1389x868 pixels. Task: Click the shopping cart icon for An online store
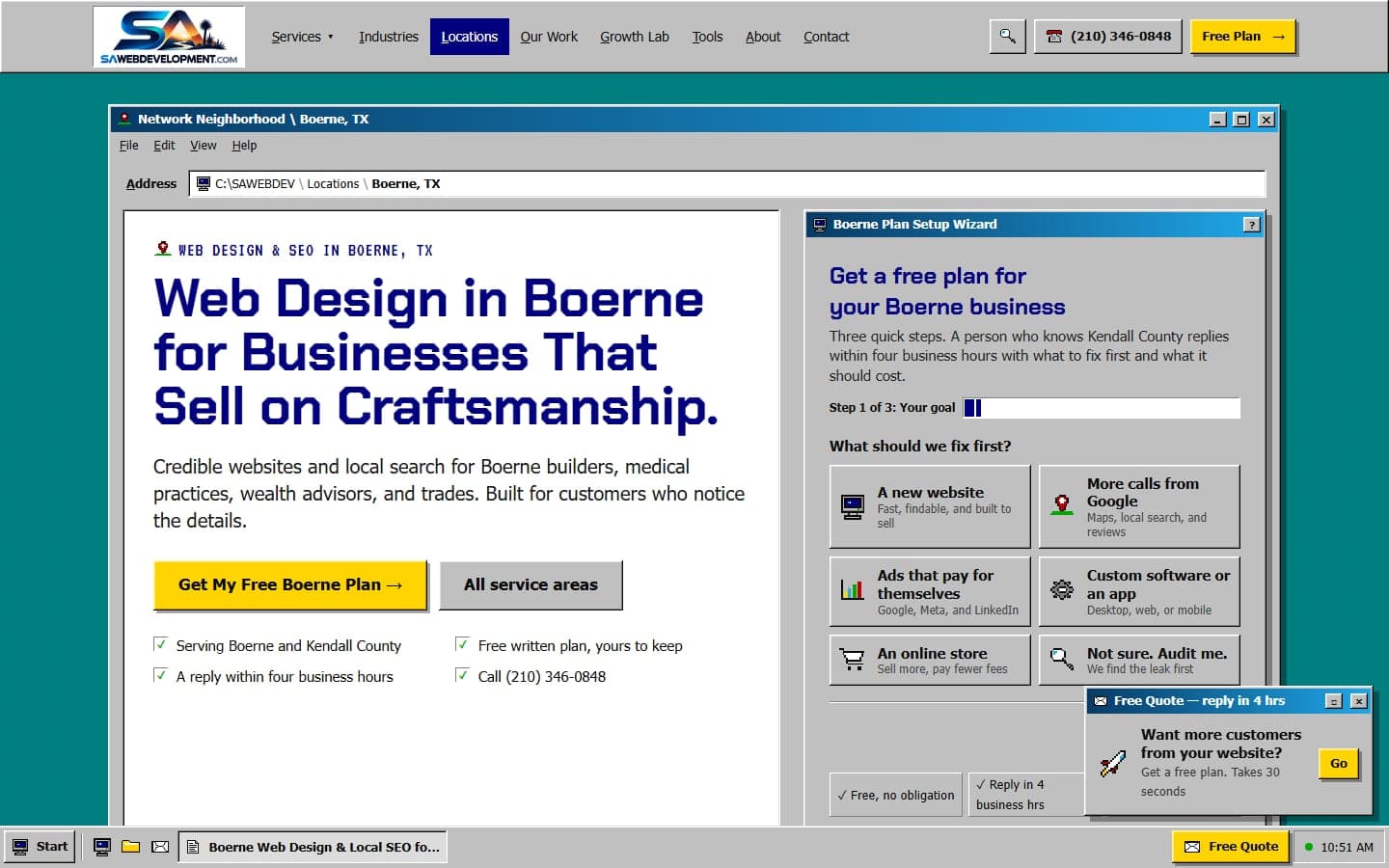(x=853, y=660)
